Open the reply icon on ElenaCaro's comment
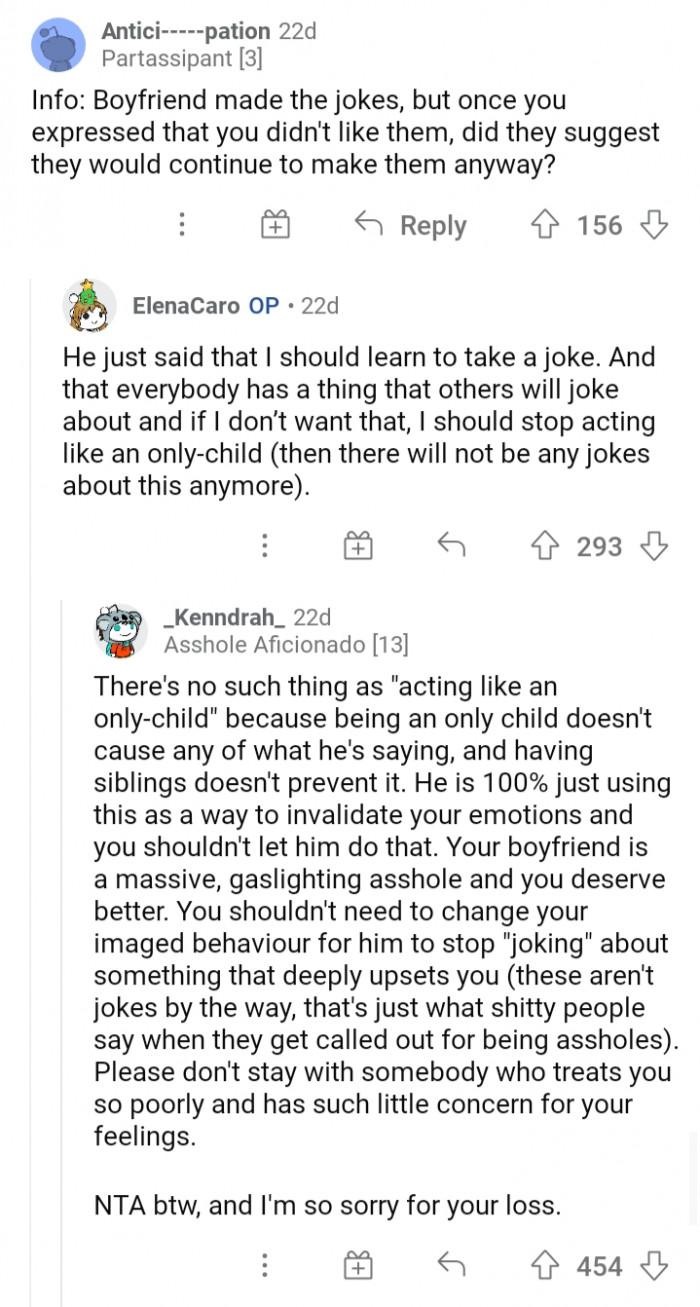The width and height of the screenshot is (700, 1307). [450, 546]
